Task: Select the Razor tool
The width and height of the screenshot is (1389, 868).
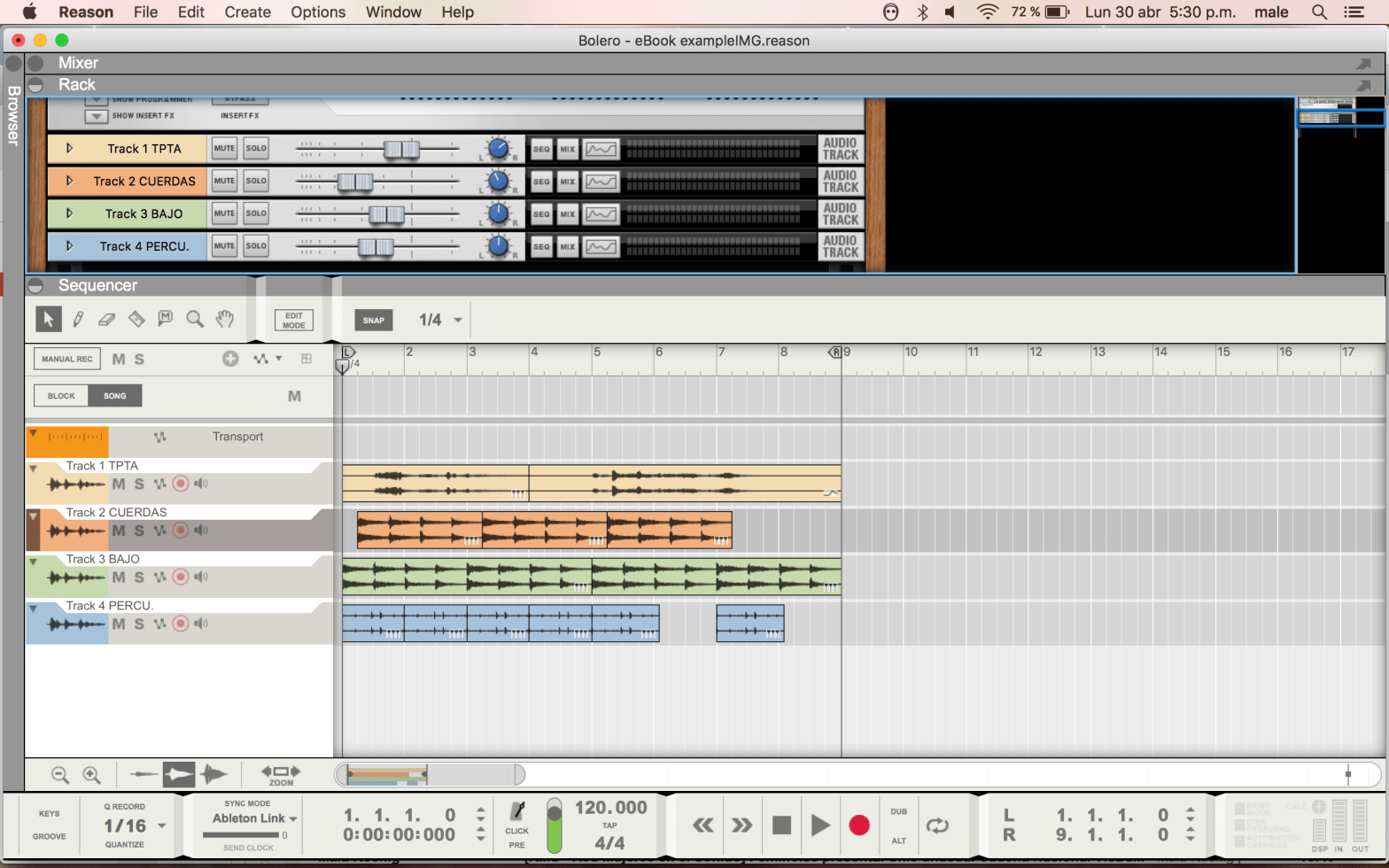Action: tap(136, 319)
